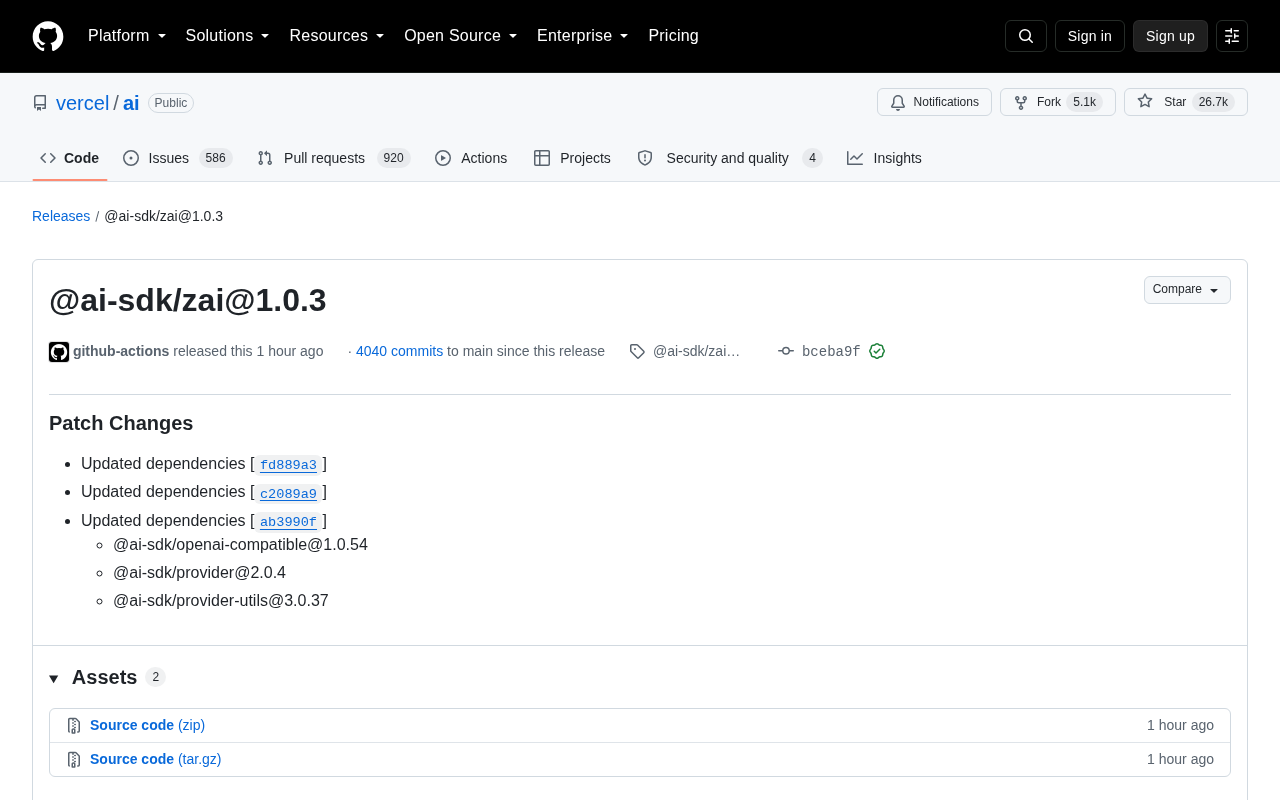Open the vercel owner link

tap(82, 103)
